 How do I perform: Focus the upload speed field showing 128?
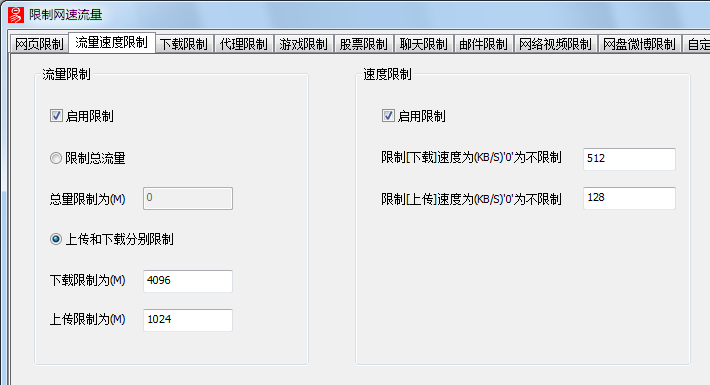[629, 198]
